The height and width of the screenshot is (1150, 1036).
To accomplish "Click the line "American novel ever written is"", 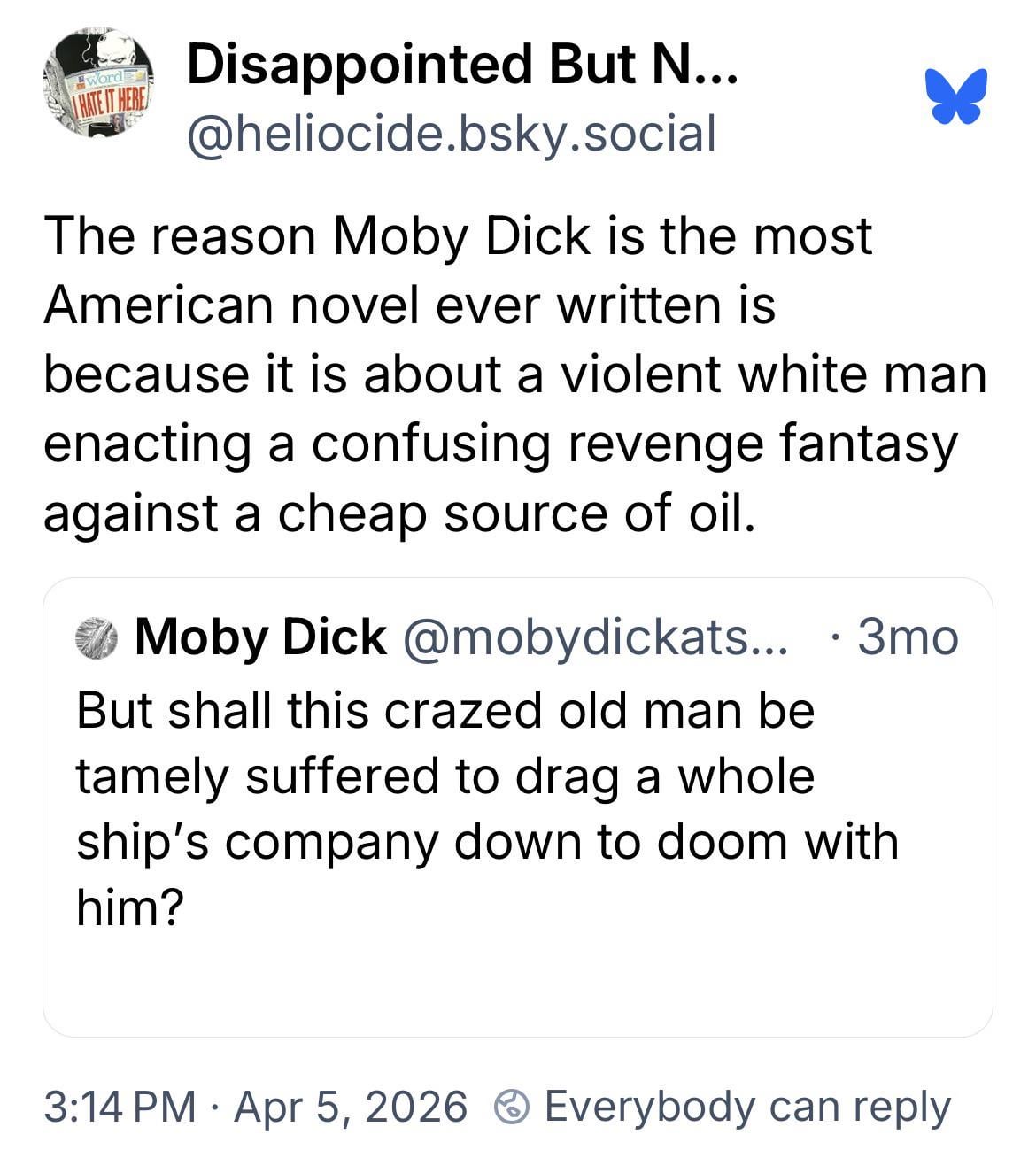I will pos(409,305).
